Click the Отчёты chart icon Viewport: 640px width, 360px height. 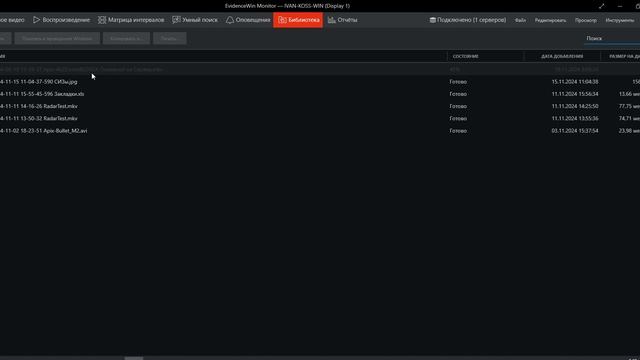pyautogui.click(x=332, y=20)
